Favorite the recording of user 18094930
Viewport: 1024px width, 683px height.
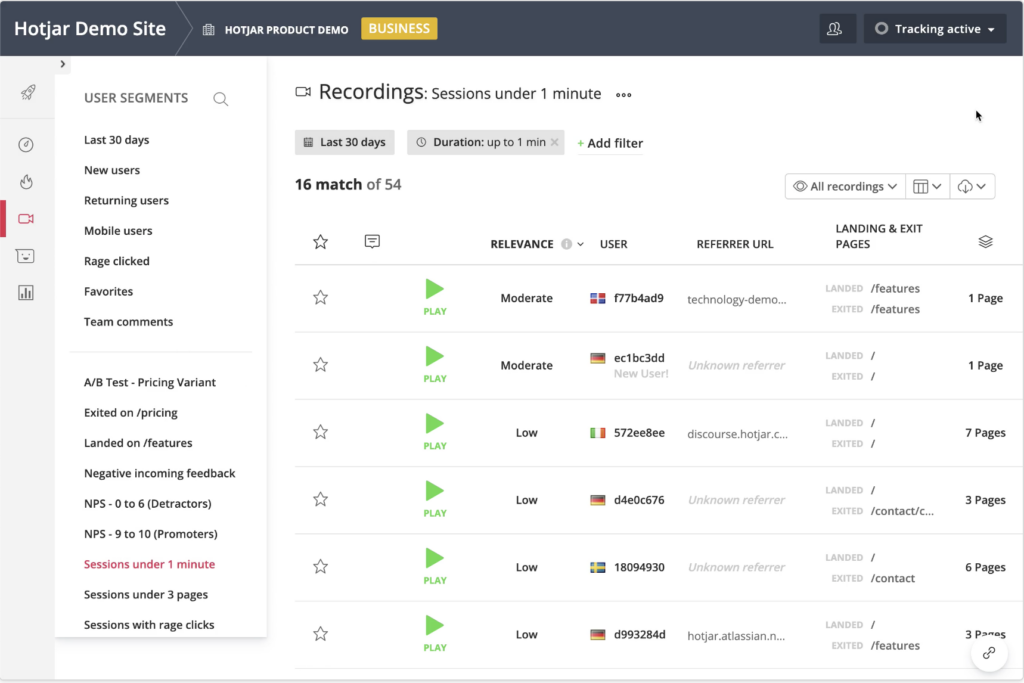[320, 567]
